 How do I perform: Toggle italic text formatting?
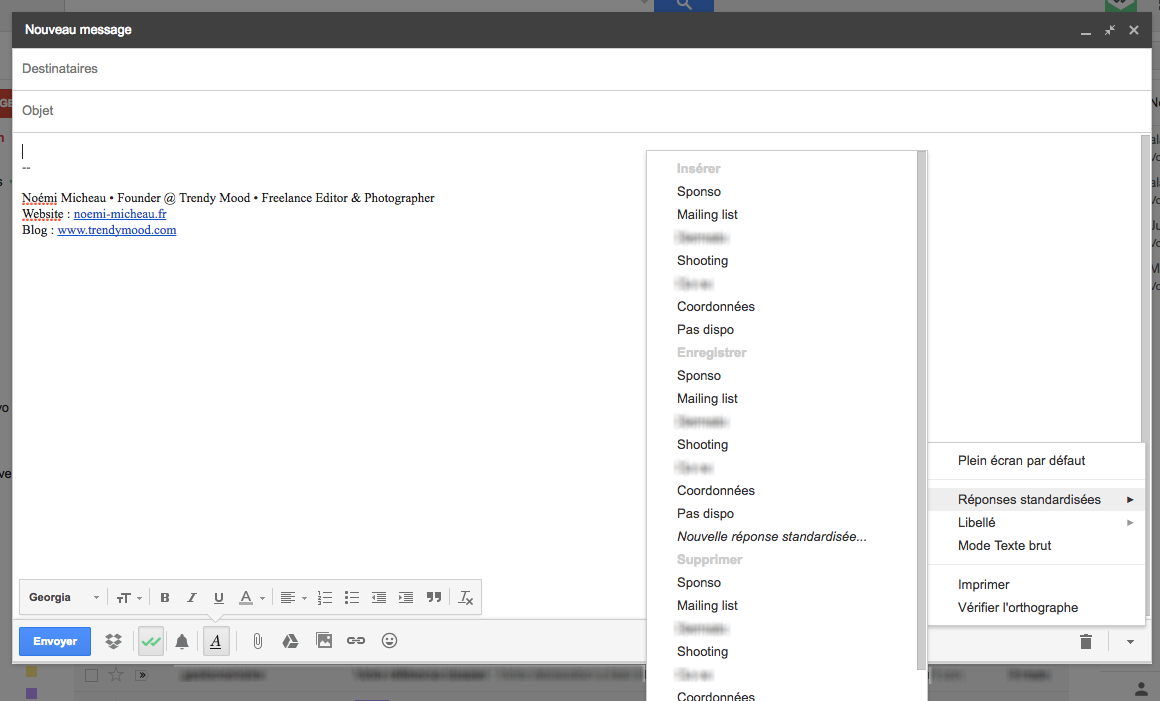pyautogui.click(x=192, y=598)
